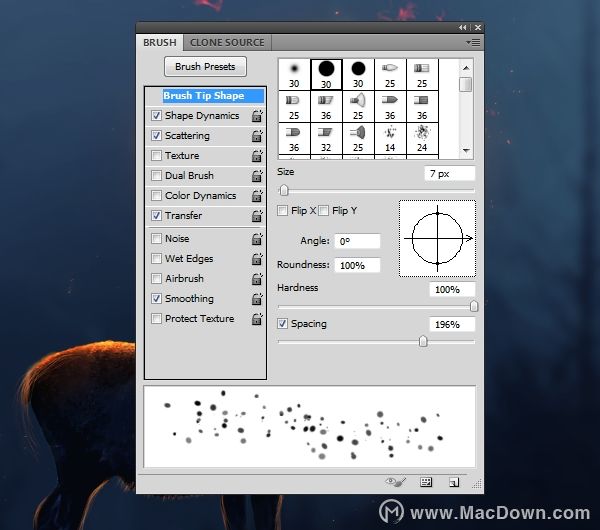600x530 pixels.
Task: Click the Roundness value field
Action: [x=357, y=265]
